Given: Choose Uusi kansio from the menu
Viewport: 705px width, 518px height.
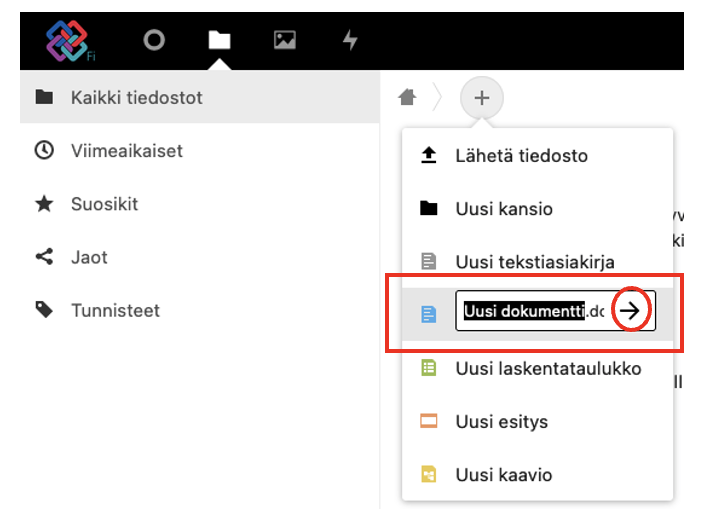Looking at the screenshot, I should pos(504,209).
